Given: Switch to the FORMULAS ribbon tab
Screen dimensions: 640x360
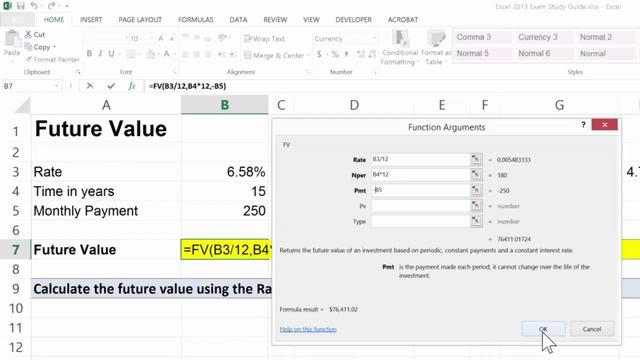Looking at the screenshot, I should click(196, 20).
